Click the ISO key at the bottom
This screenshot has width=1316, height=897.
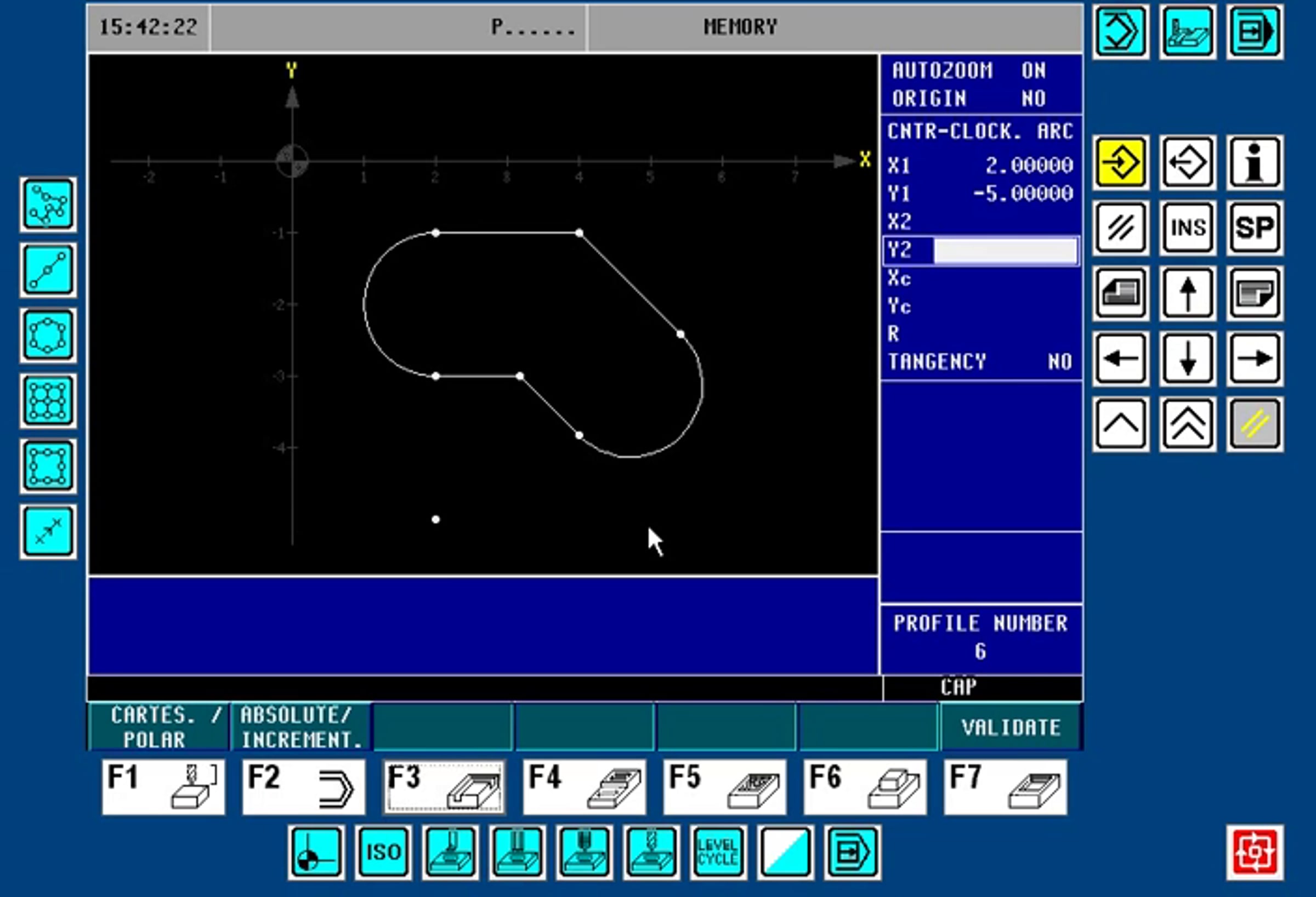click(383, 851)
